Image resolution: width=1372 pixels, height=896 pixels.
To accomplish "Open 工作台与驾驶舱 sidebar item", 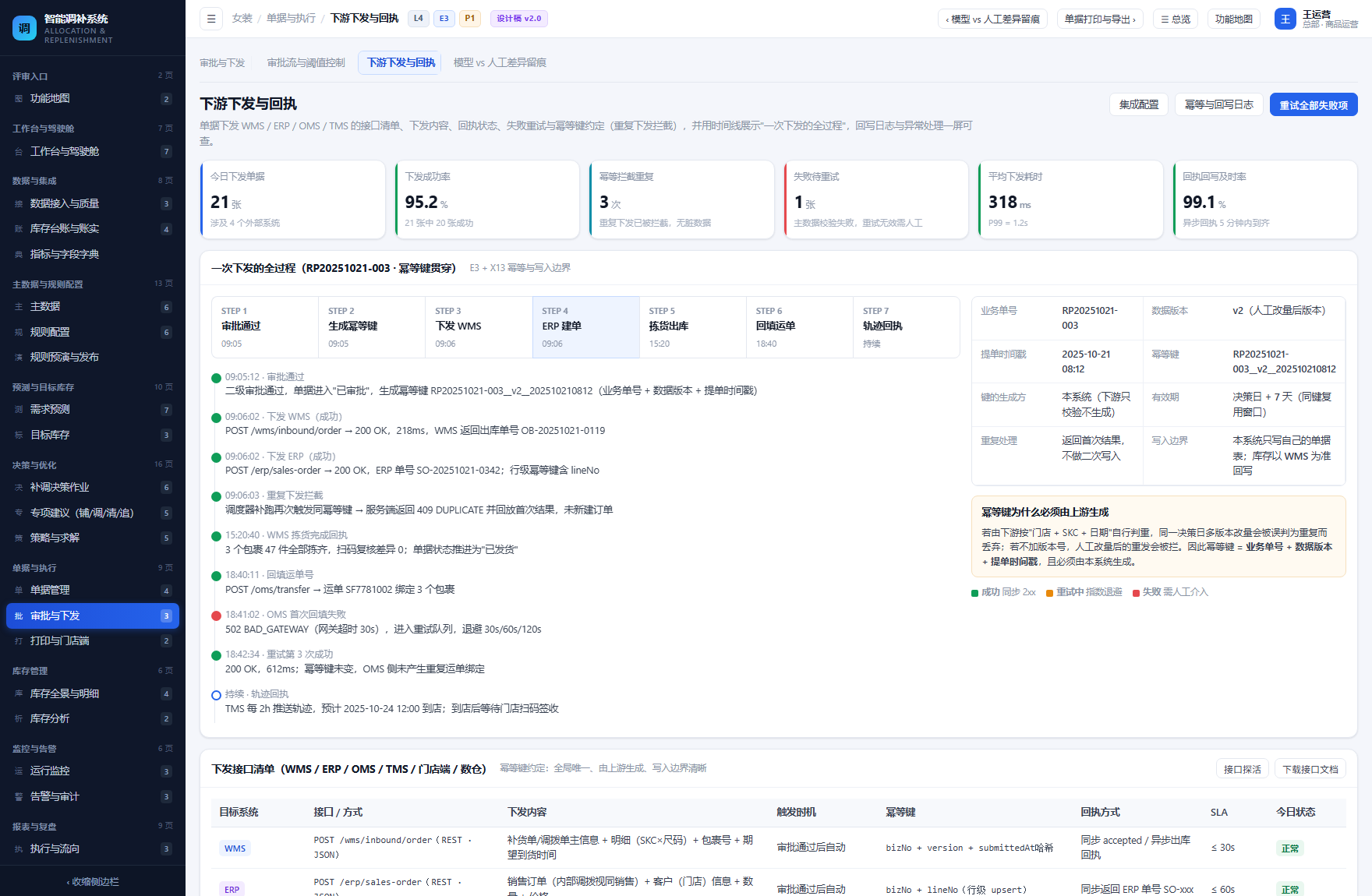I will pyautogui.click(x=93, y=152).
